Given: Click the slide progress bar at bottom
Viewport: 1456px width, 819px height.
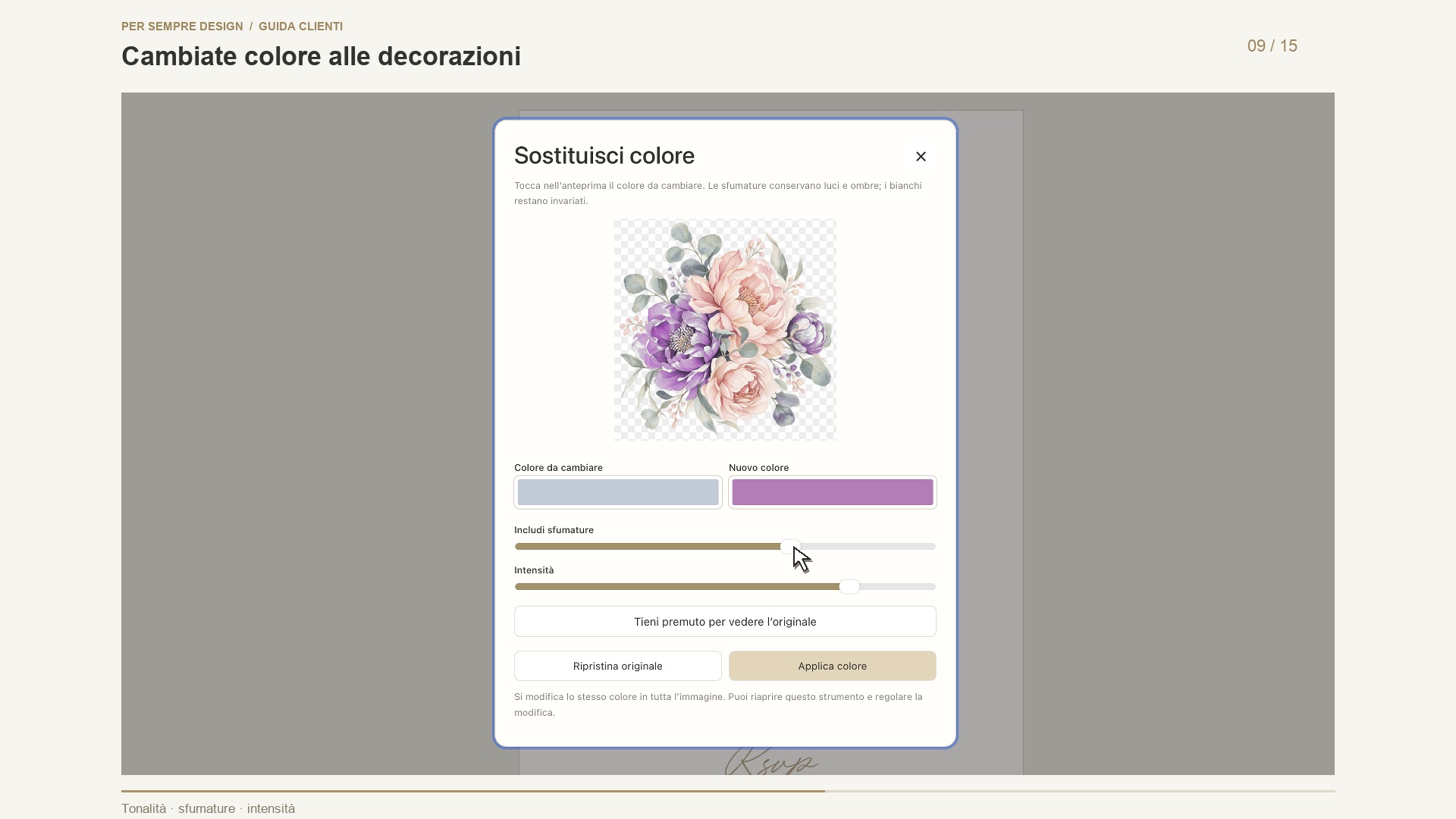Looking at the screenshot, I should (x=728, y=791).
